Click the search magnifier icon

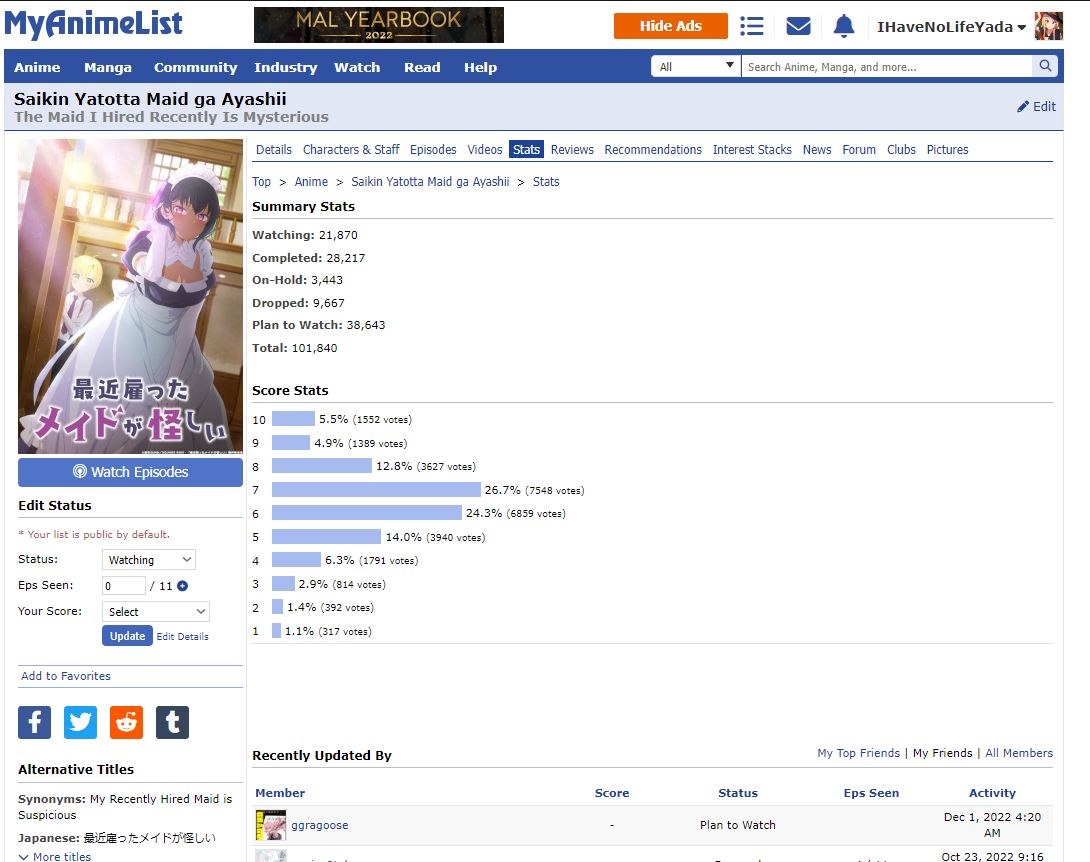point(1045,67)
